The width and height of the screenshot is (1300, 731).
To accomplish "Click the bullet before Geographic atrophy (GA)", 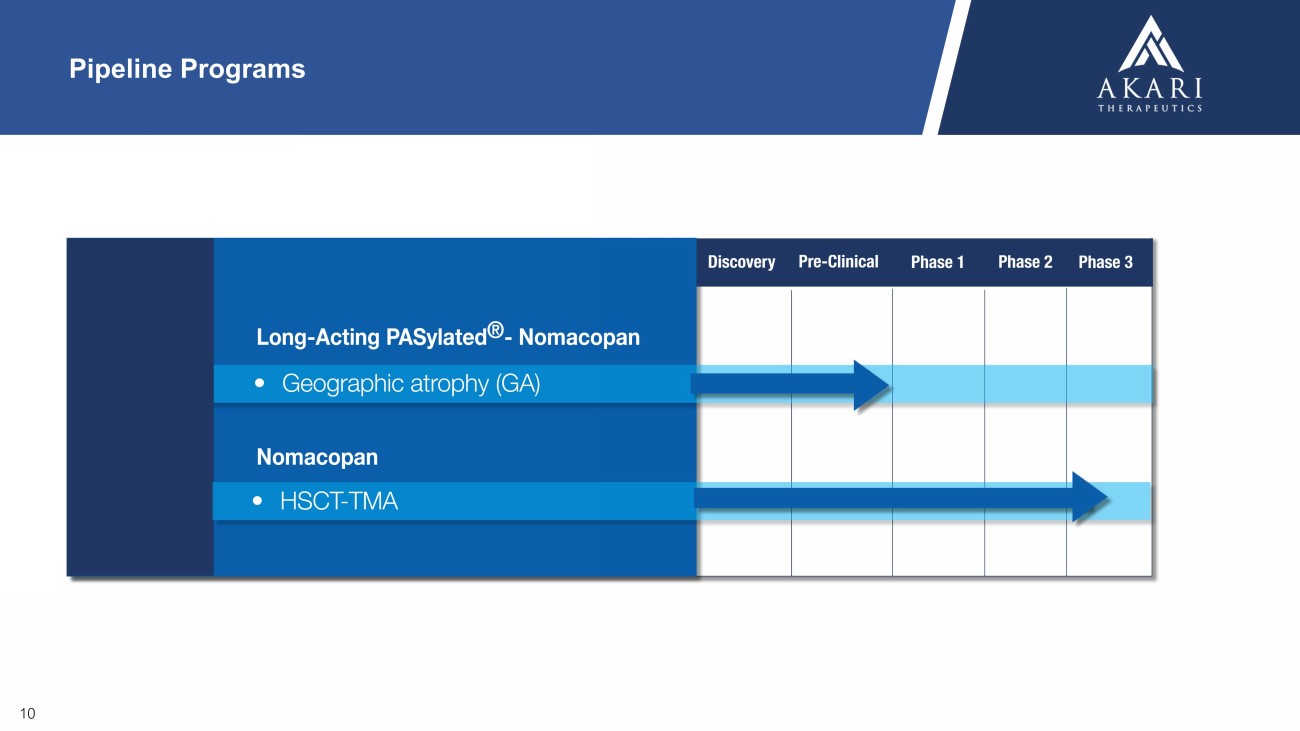I will (x=261, y=384).
